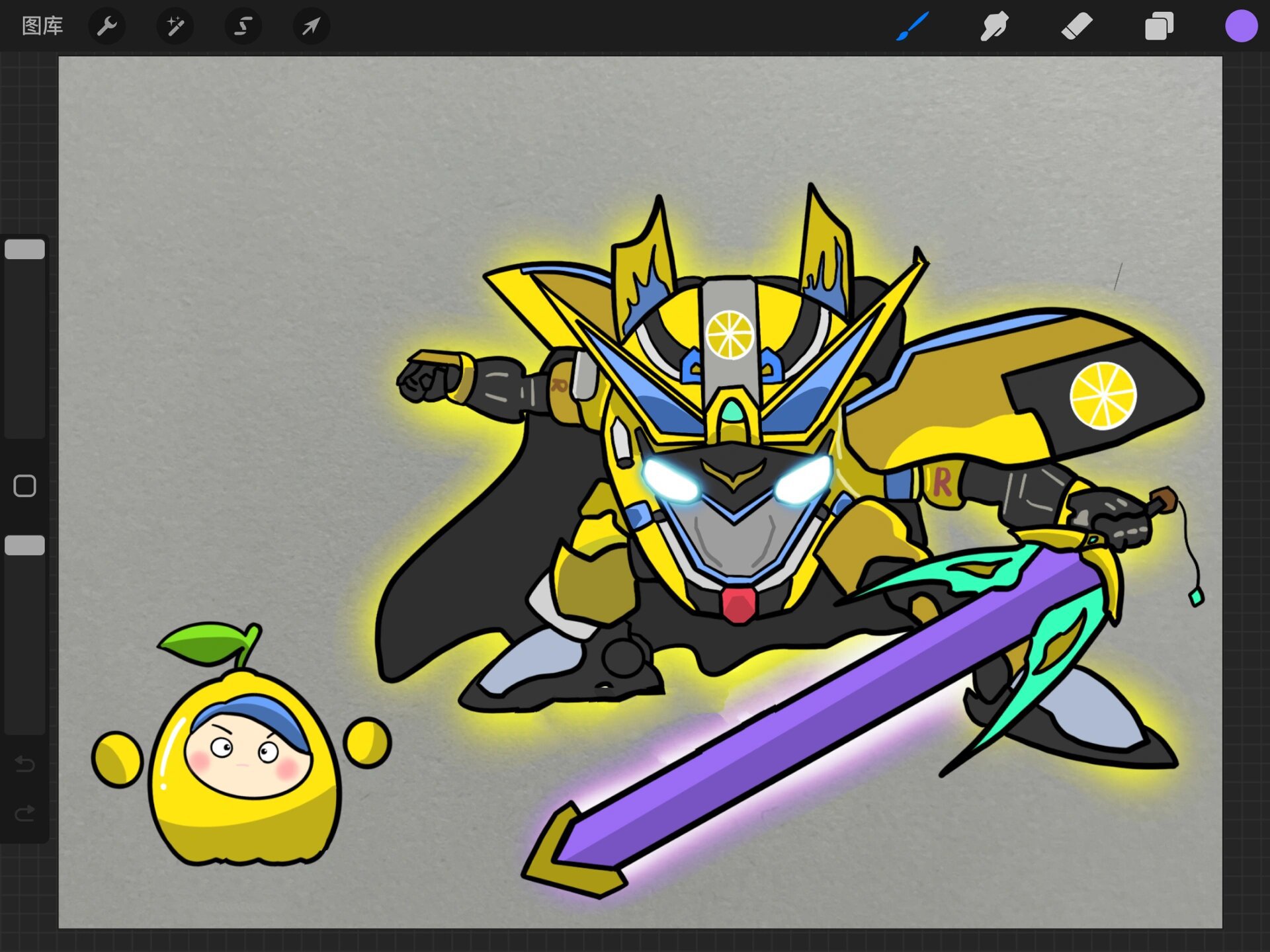The height and width of the screenshot is (952, 1270).
Task: Tap the undo arrow
Action: click(24, 764)
